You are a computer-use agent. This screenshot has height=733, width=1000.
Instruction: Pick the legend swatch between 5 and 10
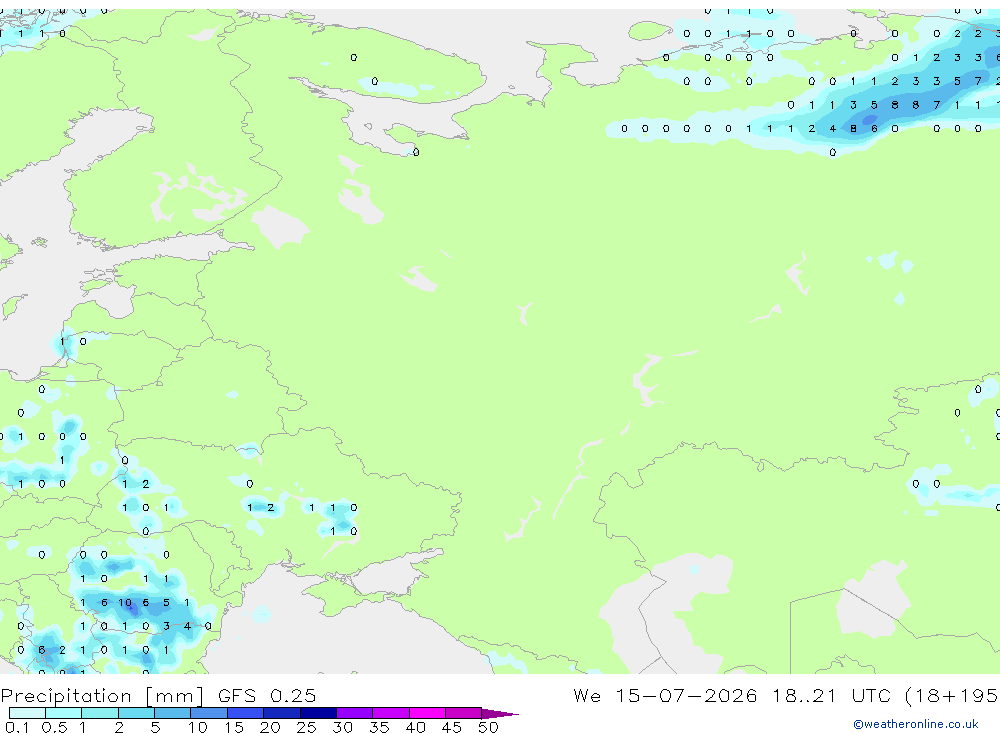click(x=173, y=713)
